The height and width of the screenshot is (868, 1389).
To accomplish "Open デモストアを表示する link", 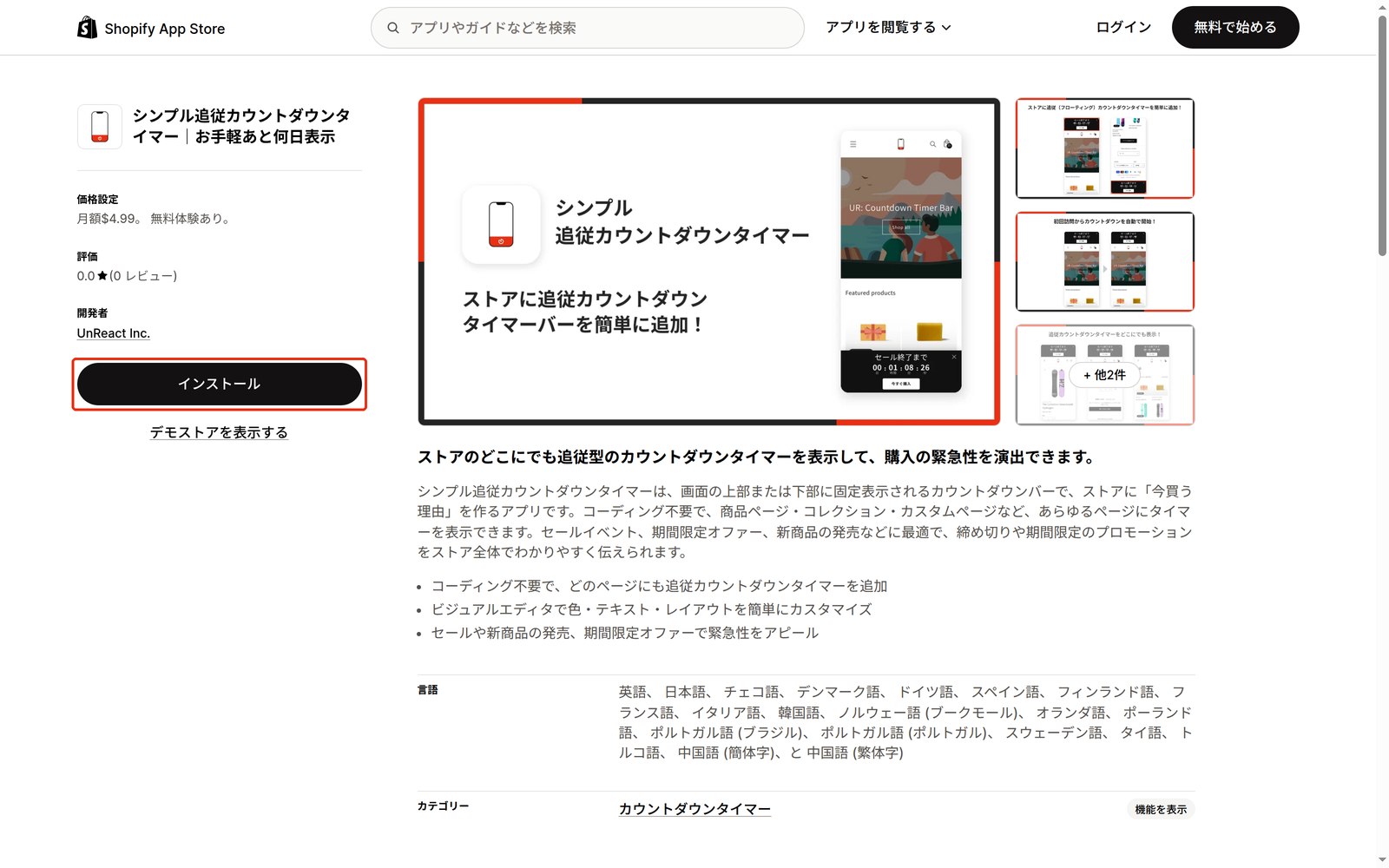I will (x=219, y=432).
